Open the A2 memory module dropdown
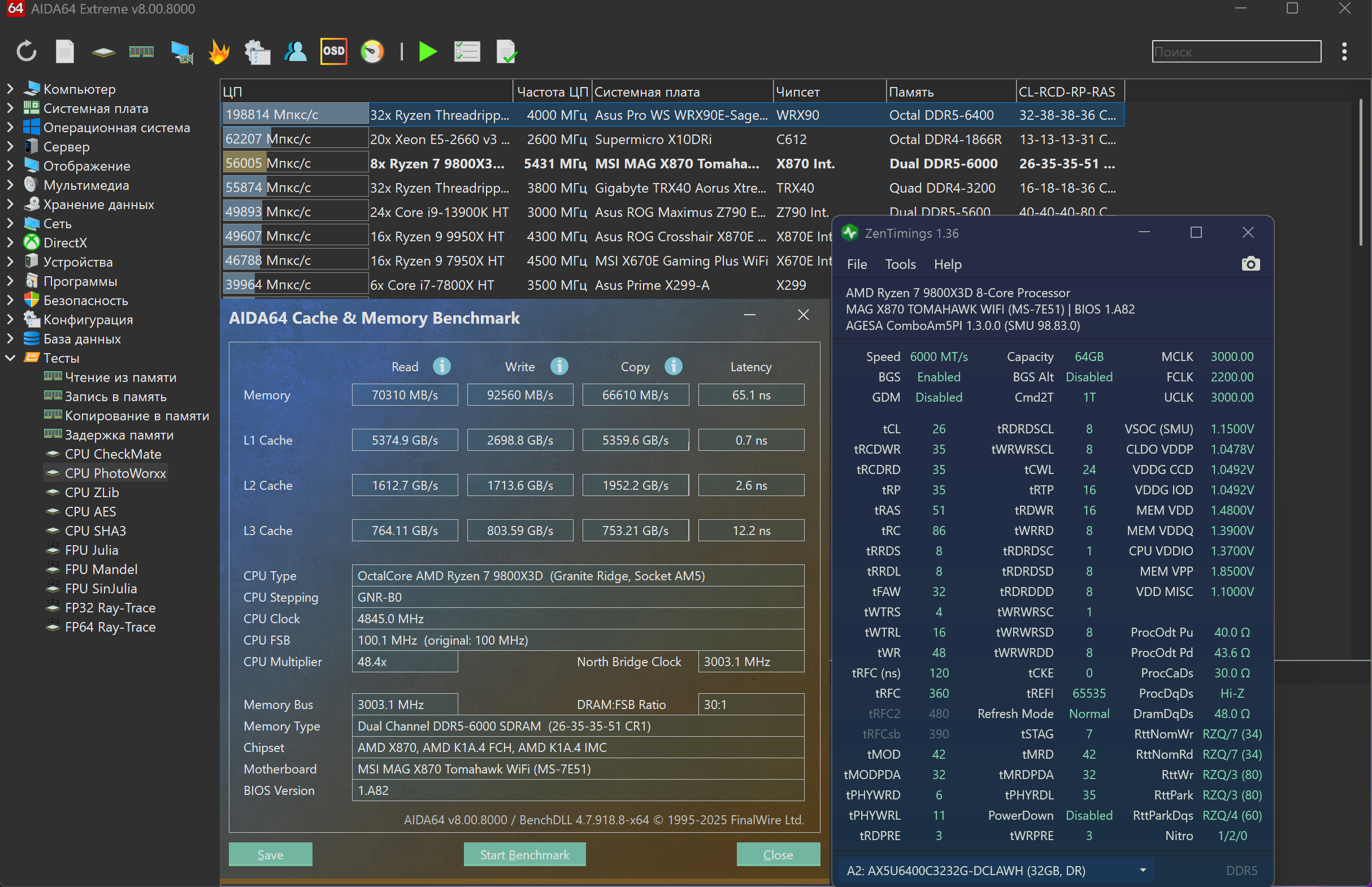1372x887 pixels. coord(1143,870)
